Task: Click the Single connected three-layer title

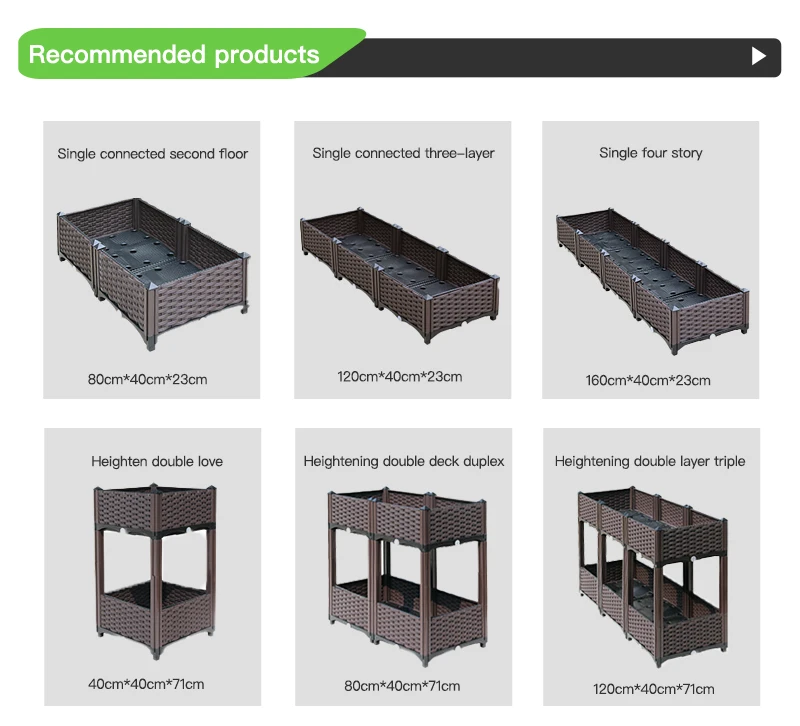Action: tap(403, 153)
